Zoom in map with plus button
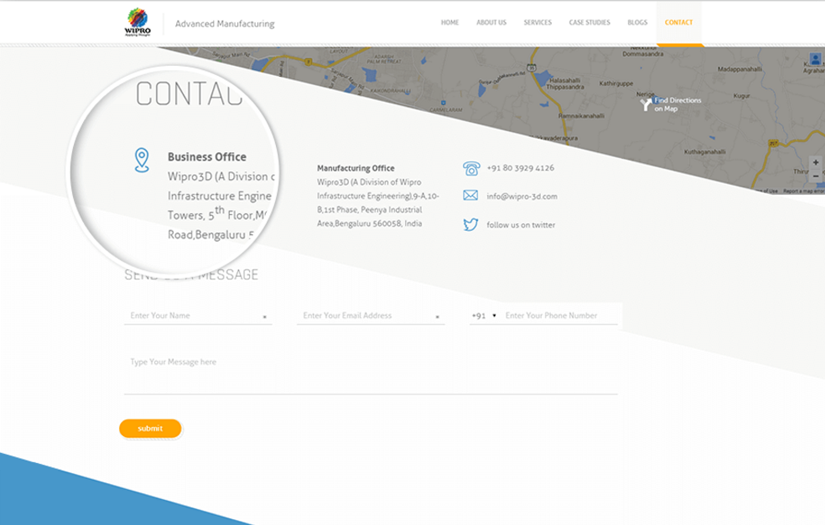Image resolution: width=825 pixels, height=525 pixels. click(816, 163)
